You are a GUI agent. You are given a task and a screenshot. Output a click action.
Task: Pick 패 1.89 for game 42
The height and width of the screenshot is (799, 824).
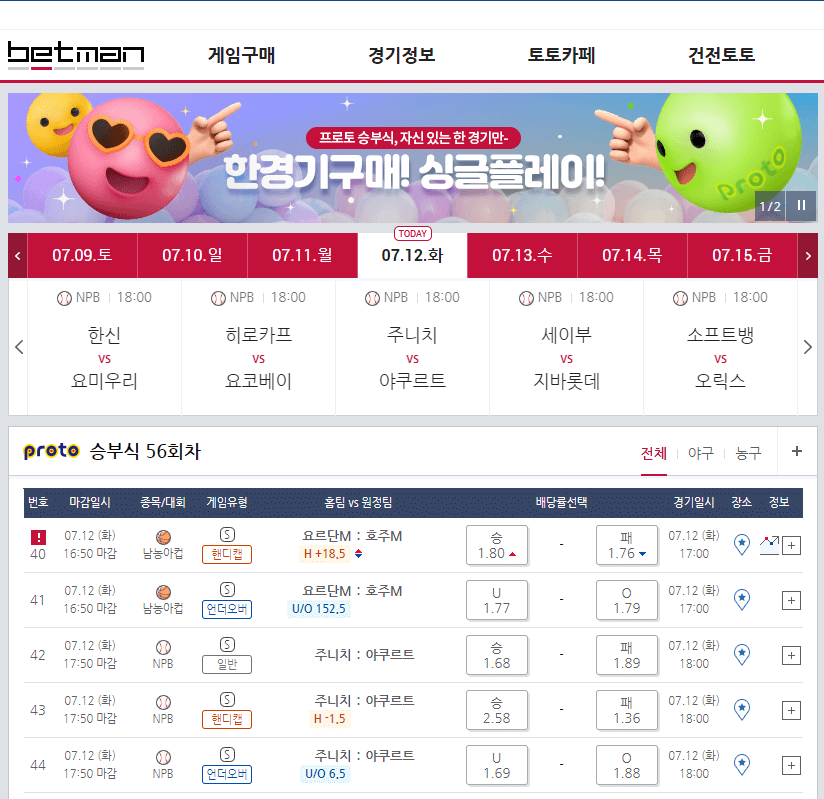click(x=626, y=655)
